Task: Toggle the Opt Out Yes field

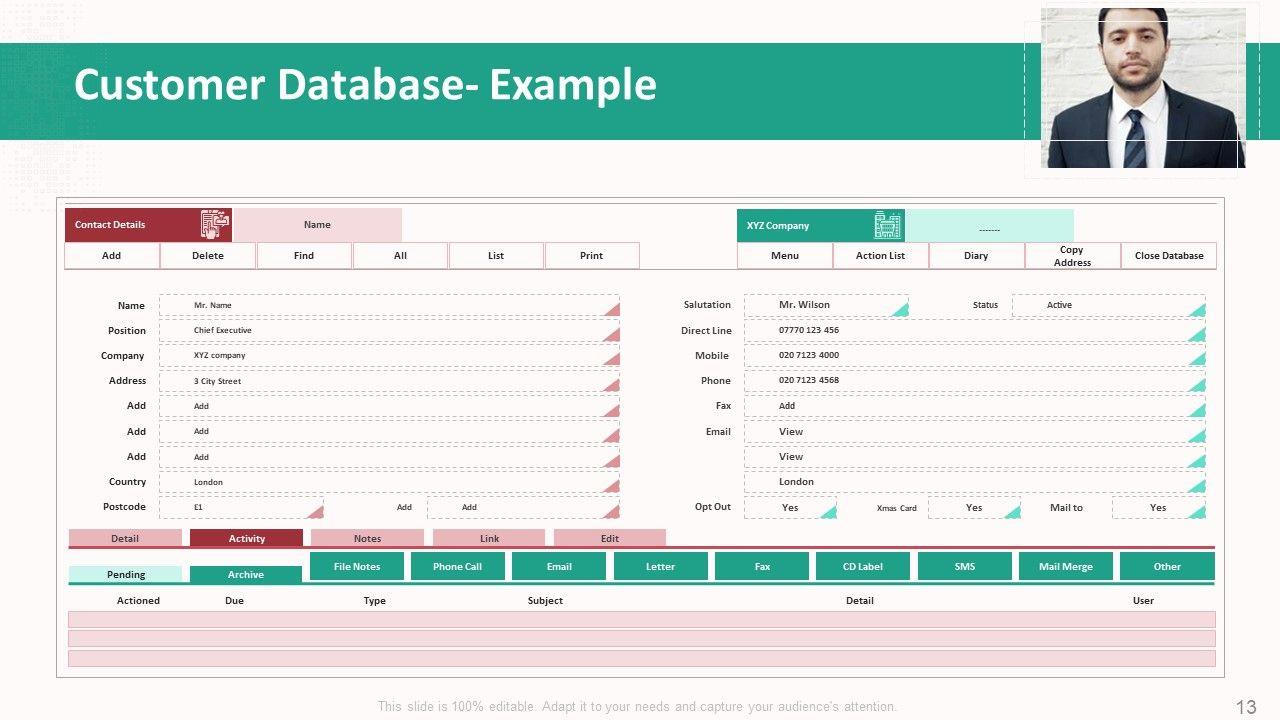Action: 790,508
